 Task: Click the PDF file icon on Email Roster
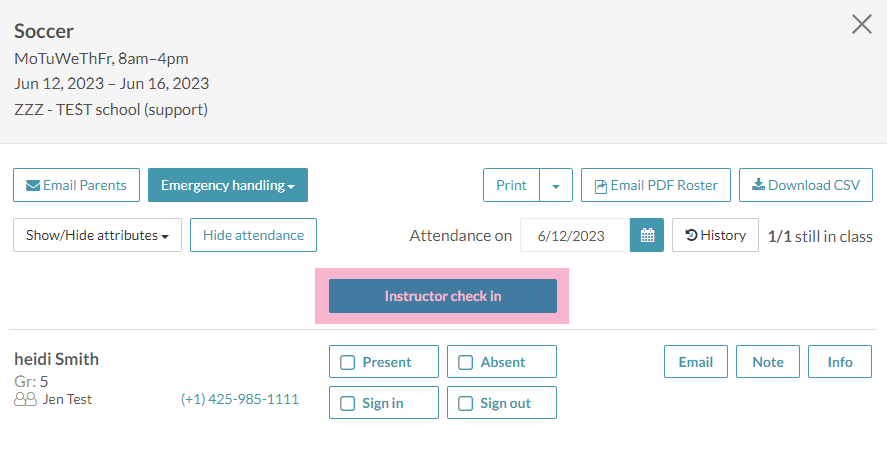point(601,186)
